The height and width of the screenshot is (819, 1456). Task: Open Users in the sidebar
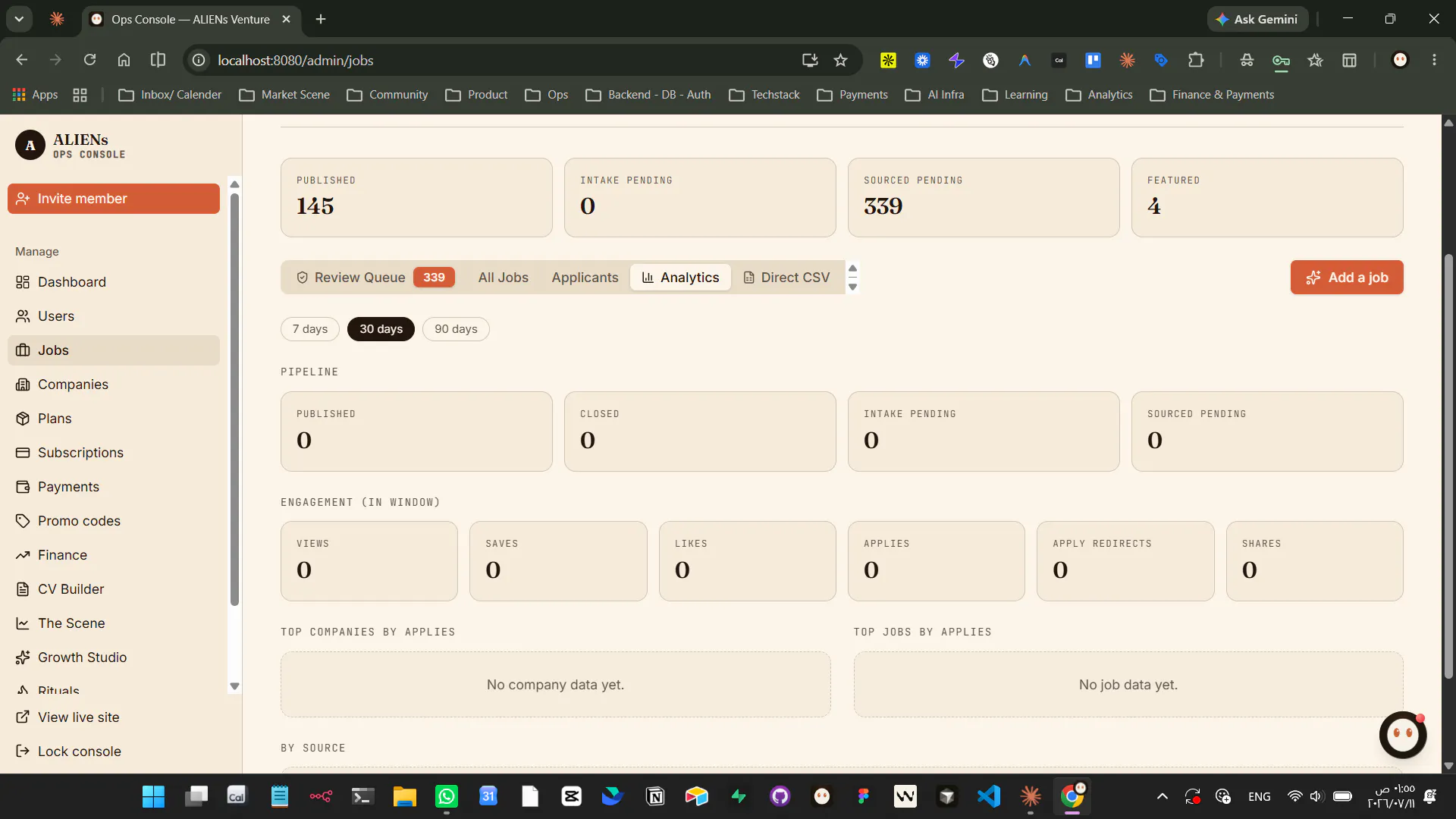point(114,316)
